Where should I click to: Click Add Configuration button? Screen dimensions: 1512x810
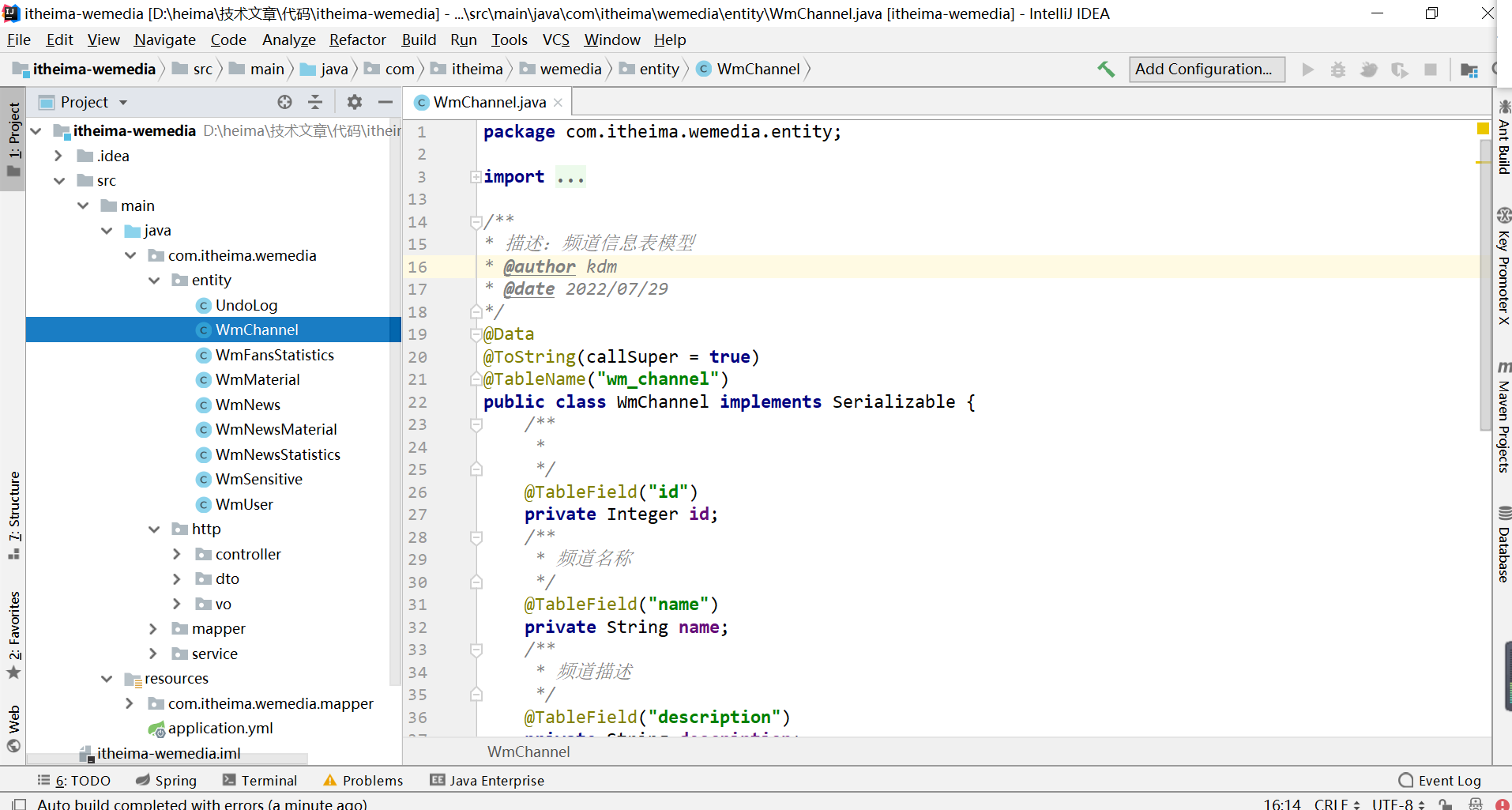click(x=1206, y=70)
